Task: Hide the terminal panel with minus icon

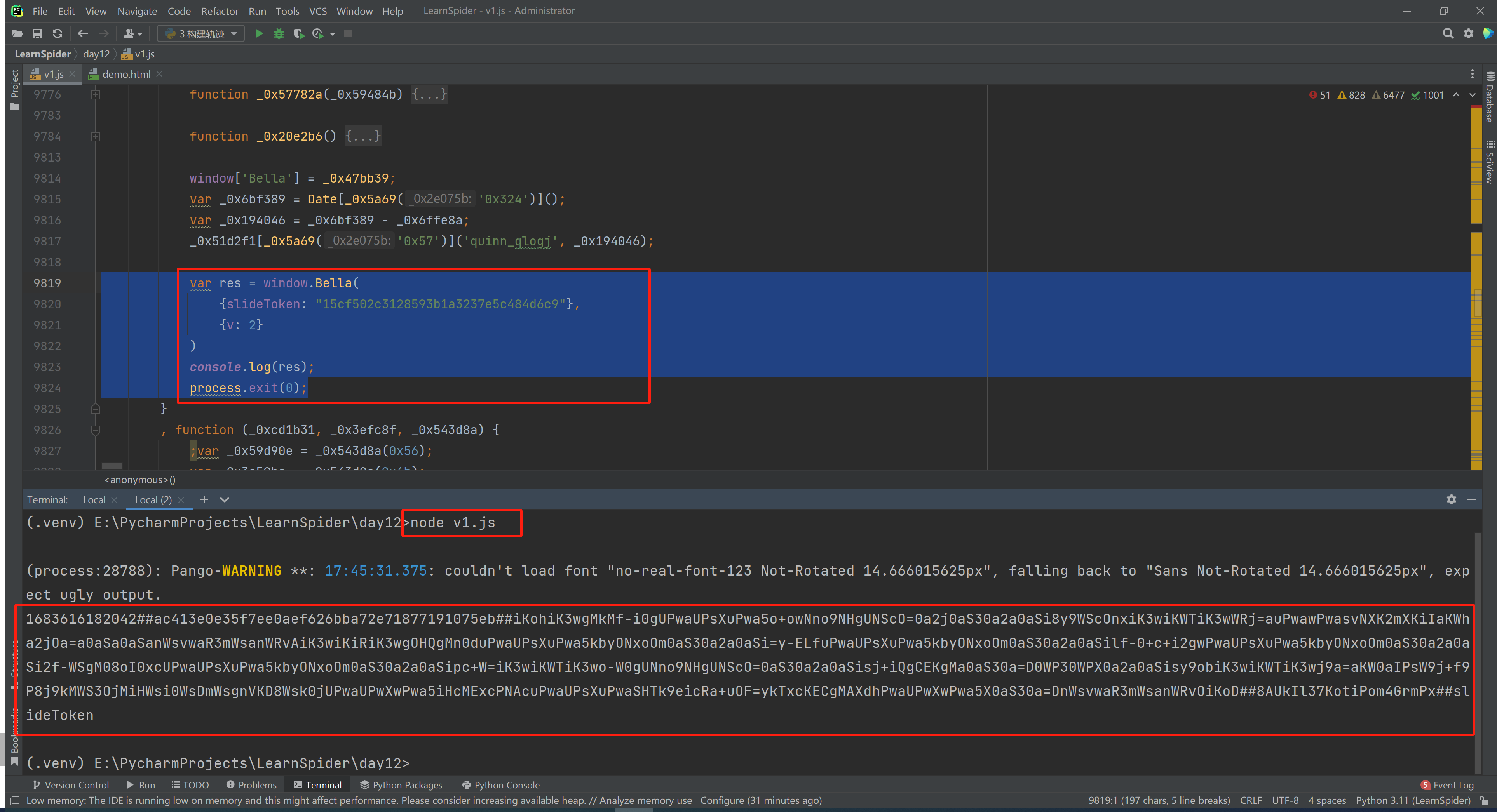Action: point(1472,499)
